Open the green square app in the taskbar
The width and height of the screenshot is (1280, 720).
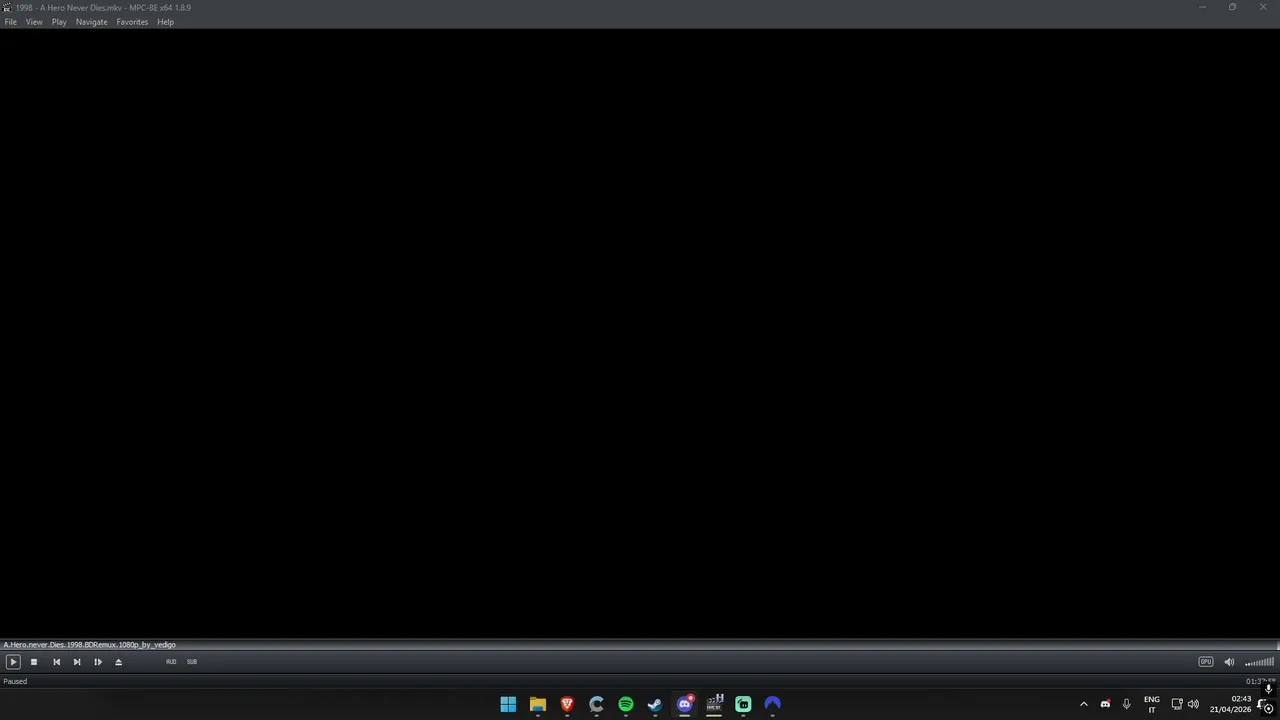pos(743,704)
